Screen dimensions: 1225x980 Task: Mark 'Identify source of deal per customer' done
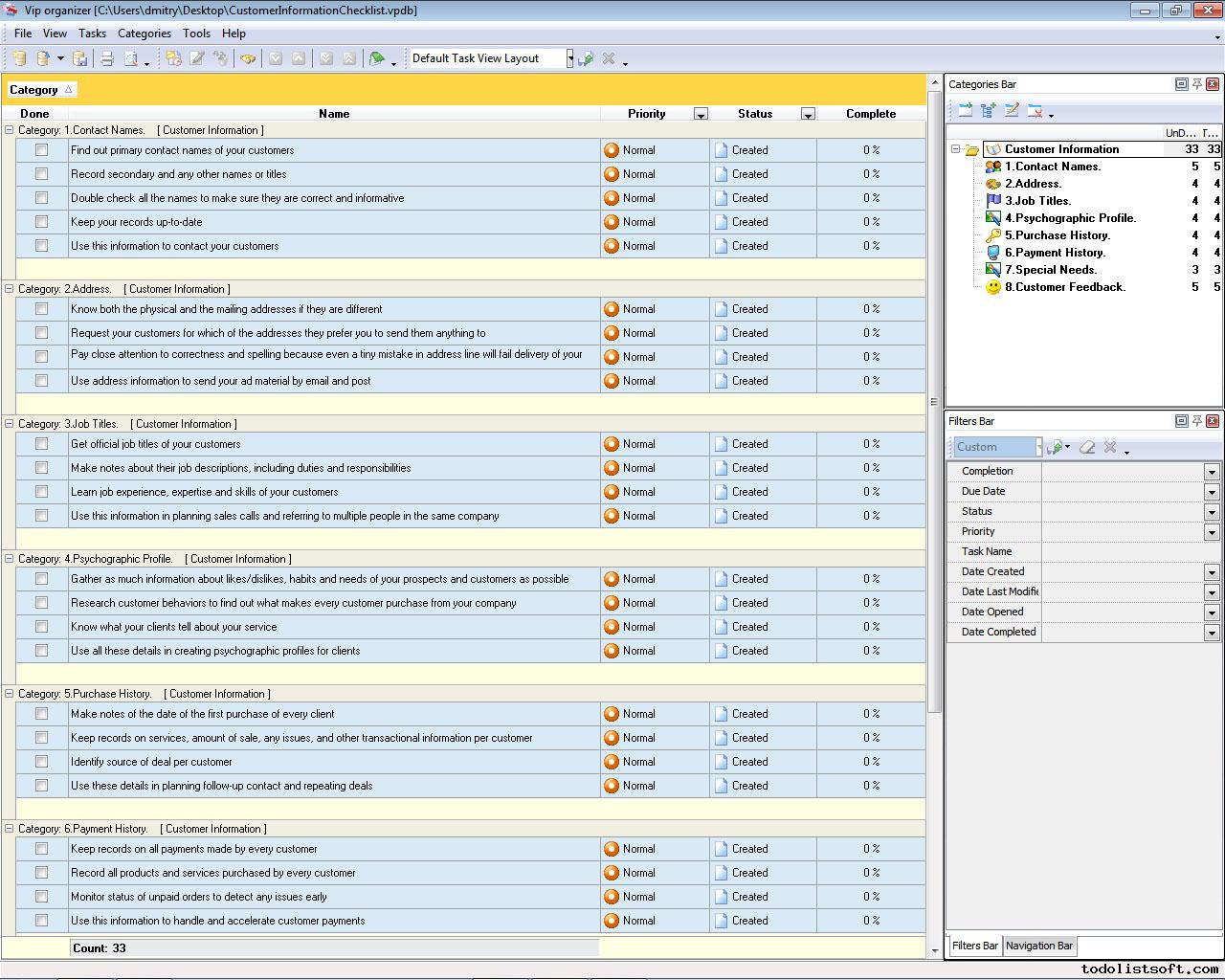pyautogui.click(x=41, y=762)
